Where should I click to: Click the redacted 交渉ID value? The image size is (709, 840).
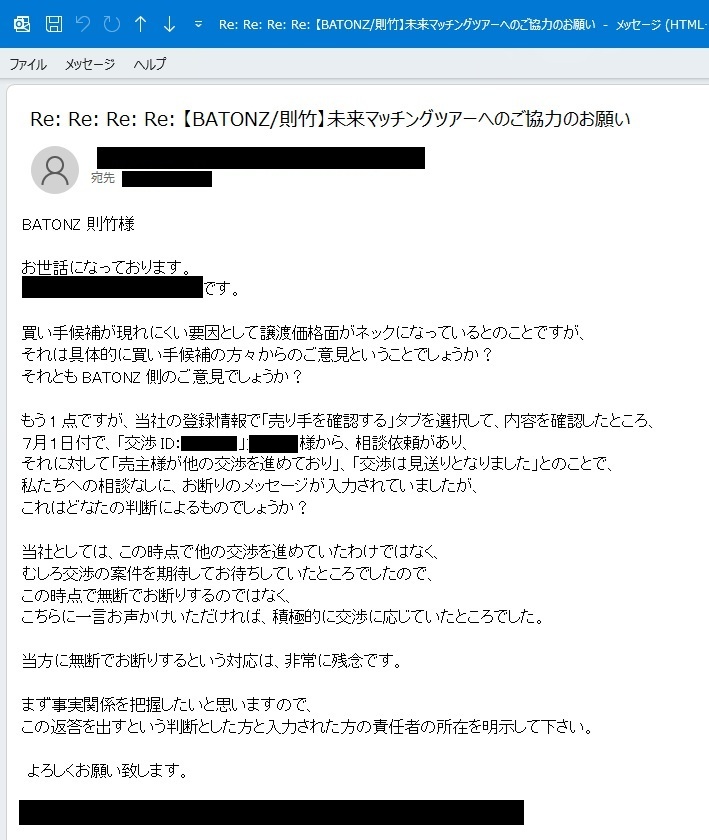pyautogui.click(x=209, y=443)
